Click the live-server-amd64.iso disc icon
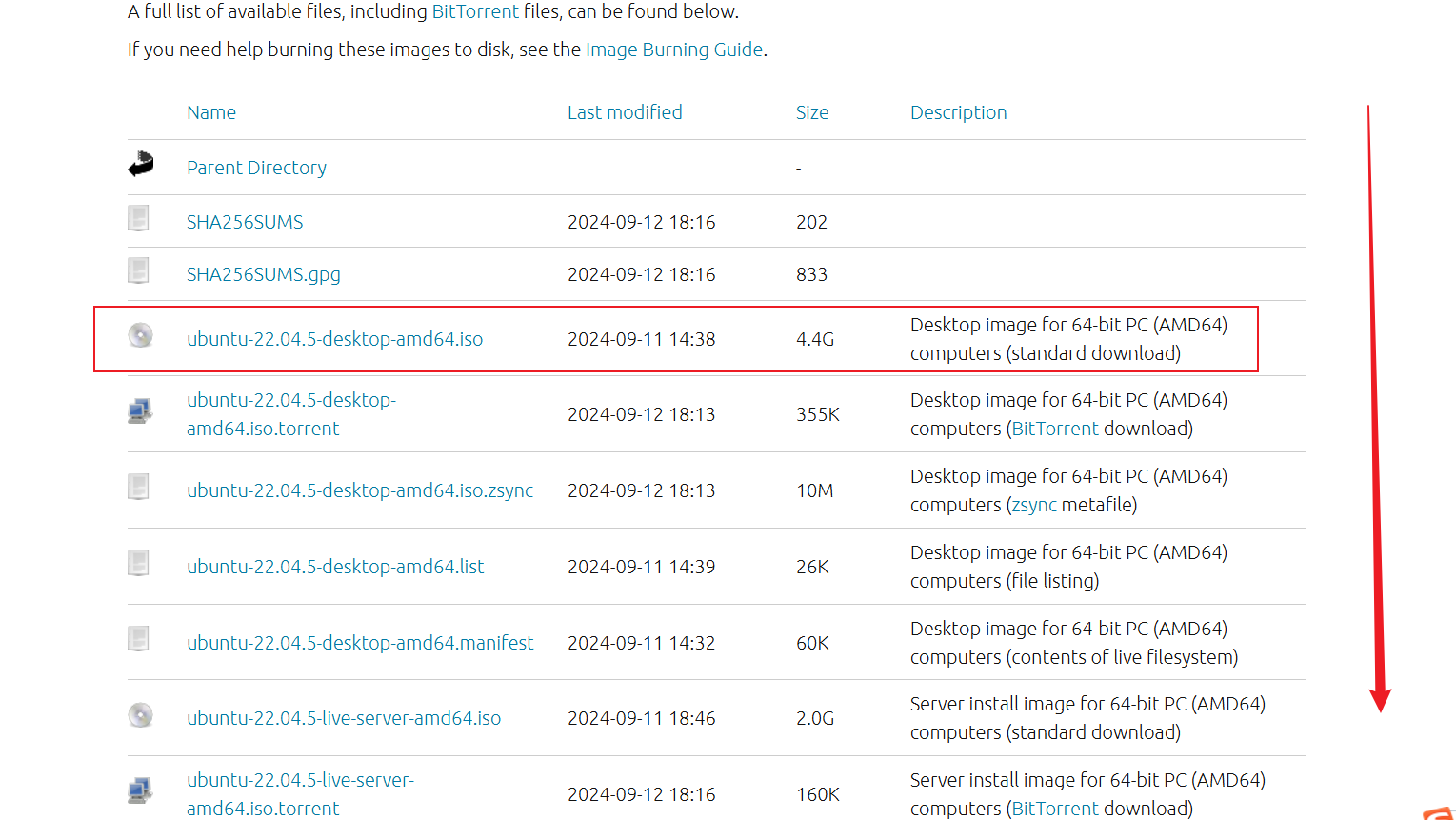This screenshot has height=820, width=1456. click(x=140, y=715)
